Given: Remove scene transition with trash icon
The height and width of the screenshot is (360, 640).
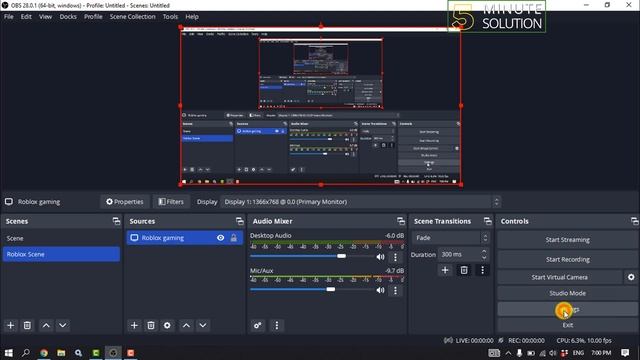Looking at the screenshot, I should (x=464, y=270).
